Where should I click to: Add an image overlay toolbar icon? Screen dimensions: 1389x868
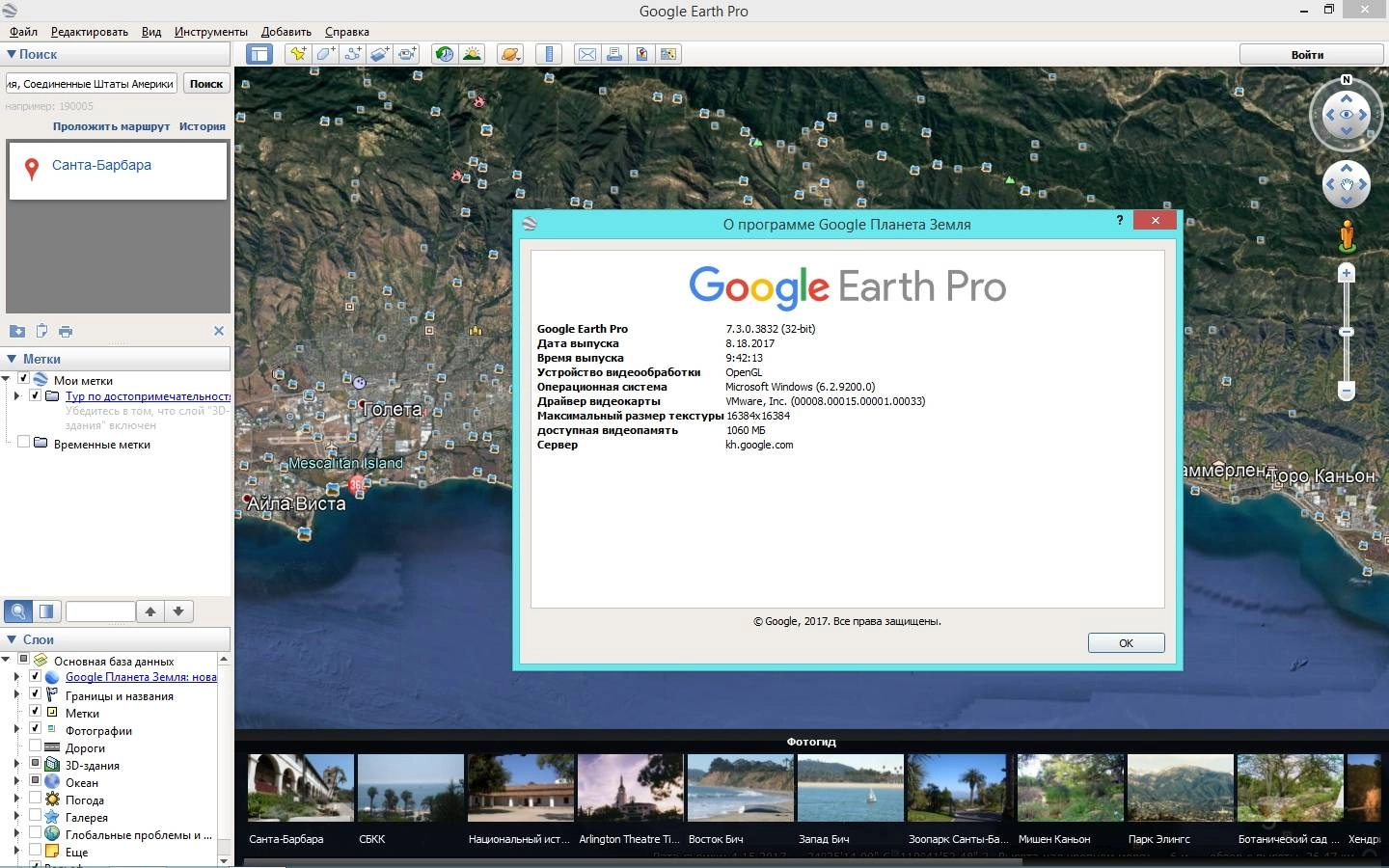pyautogui.click(x=379, y=54)
